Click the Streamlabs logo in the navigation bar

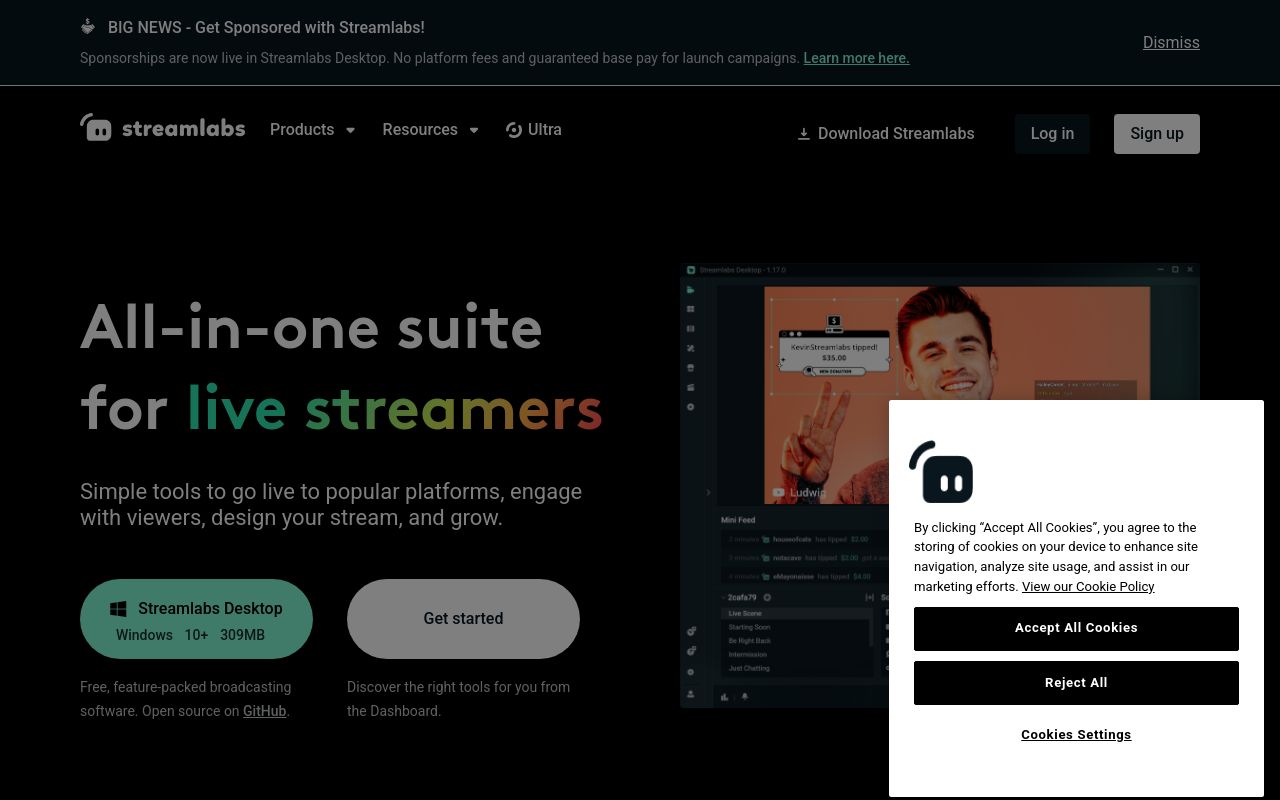click(x=163, y=128)
